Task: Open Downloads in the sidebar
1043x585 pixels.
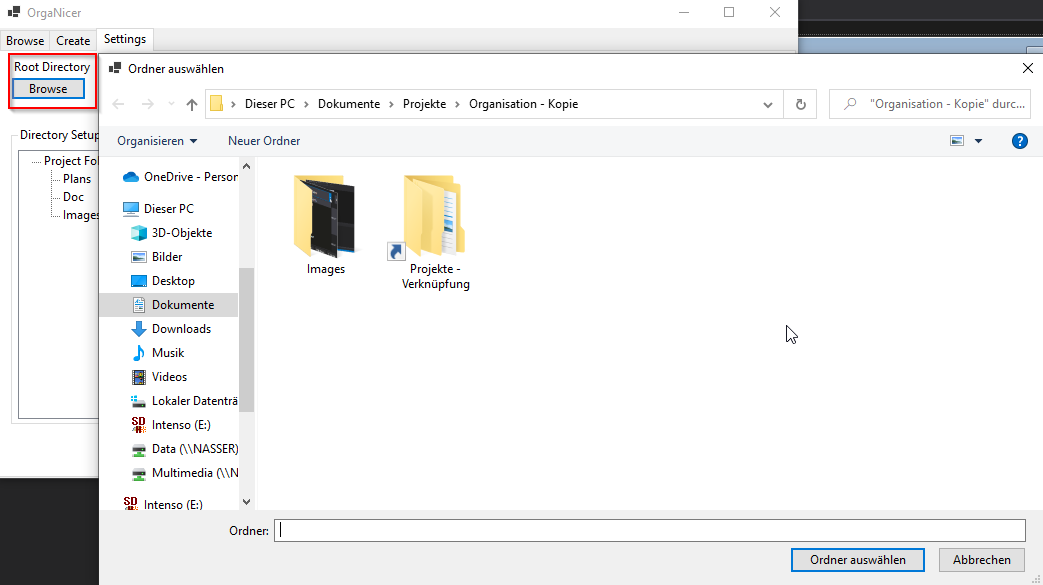Action: click(171, 329)
